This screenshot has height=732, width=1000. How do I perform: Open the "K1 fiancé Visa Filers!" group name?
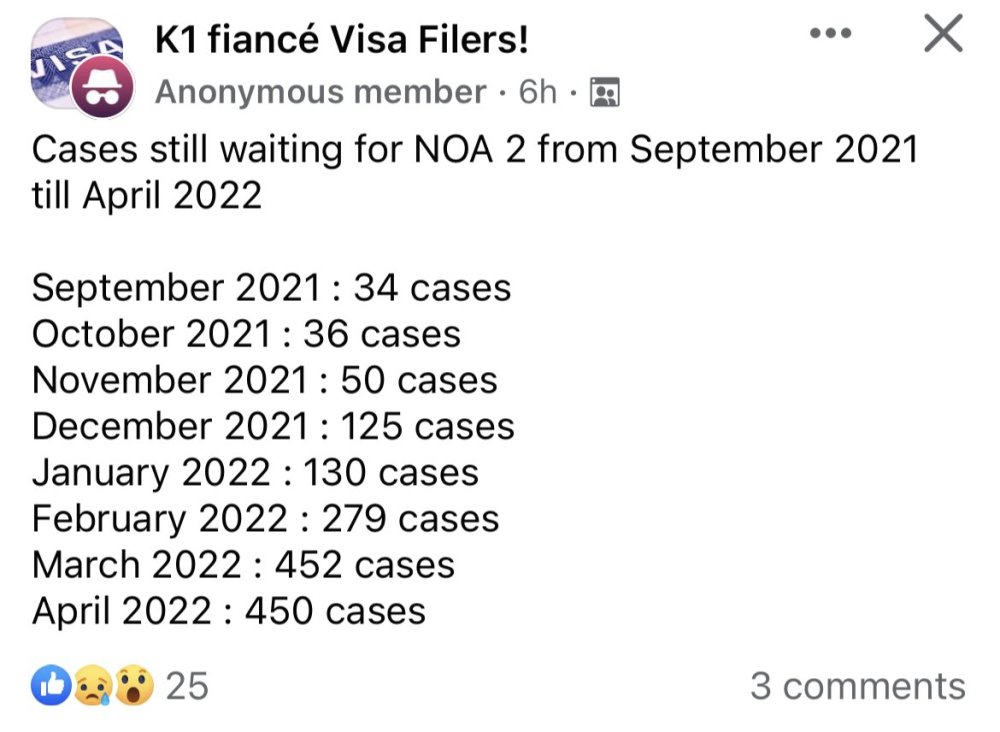pyautogui.click(x=342, y=40)
